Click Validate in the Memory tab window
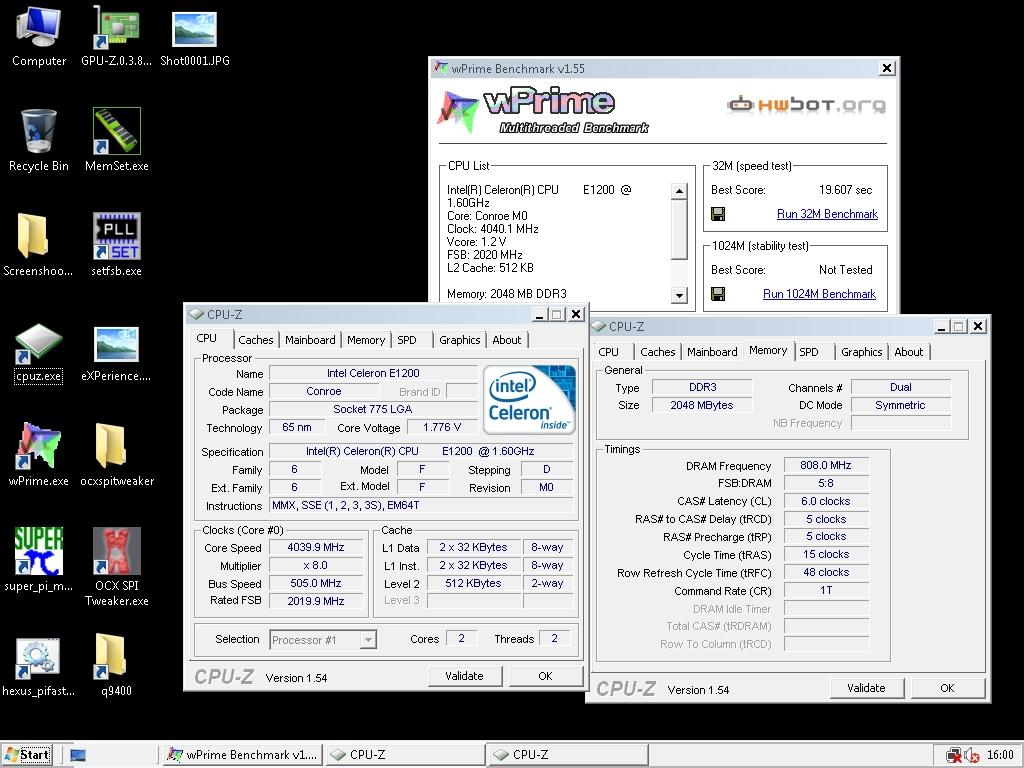The height and width of the screenshot is (768, 1024). (x=866, y=688)
